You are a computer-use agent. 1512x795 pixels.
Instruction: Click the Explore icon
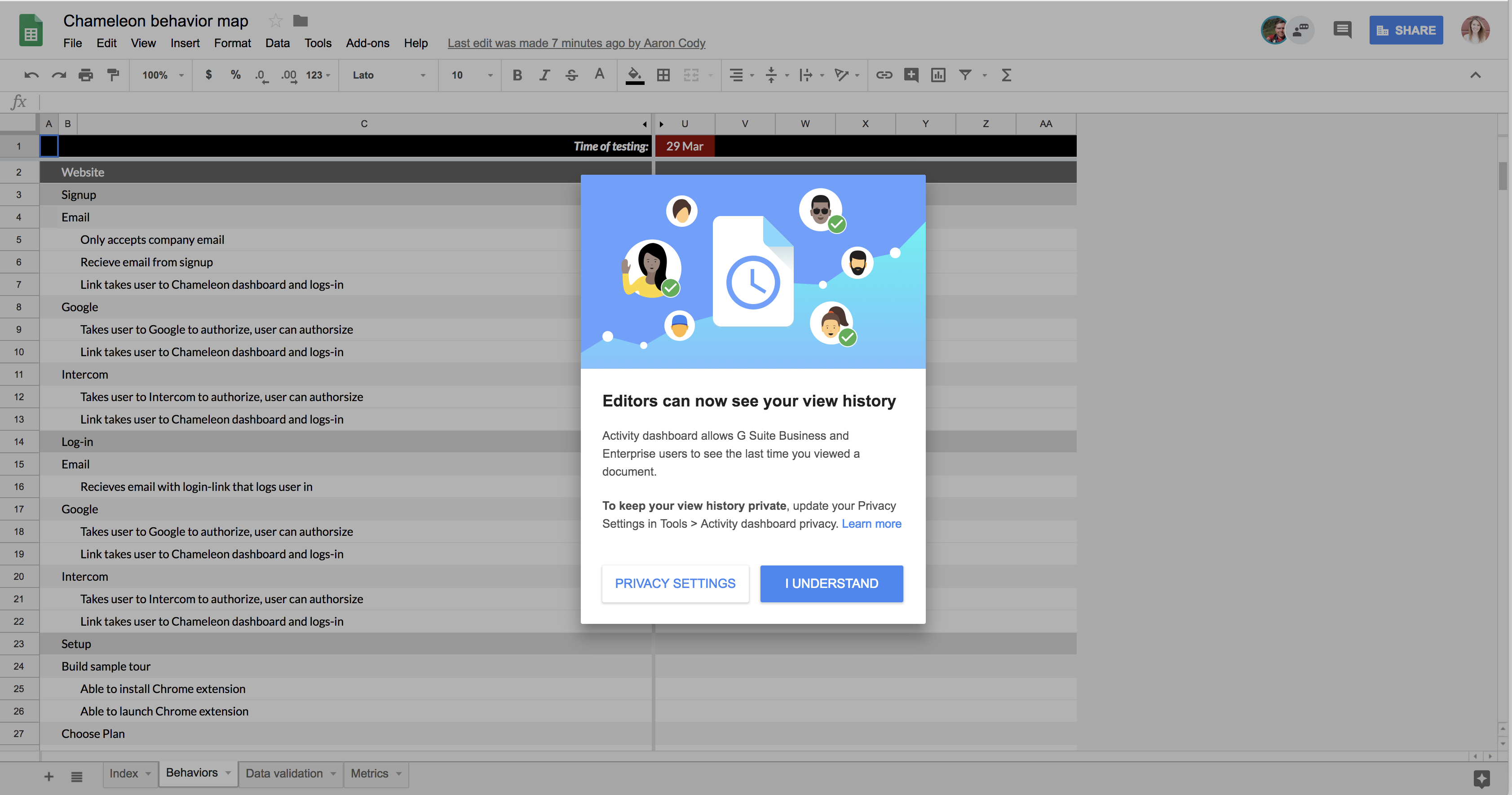coord(1481,778)
